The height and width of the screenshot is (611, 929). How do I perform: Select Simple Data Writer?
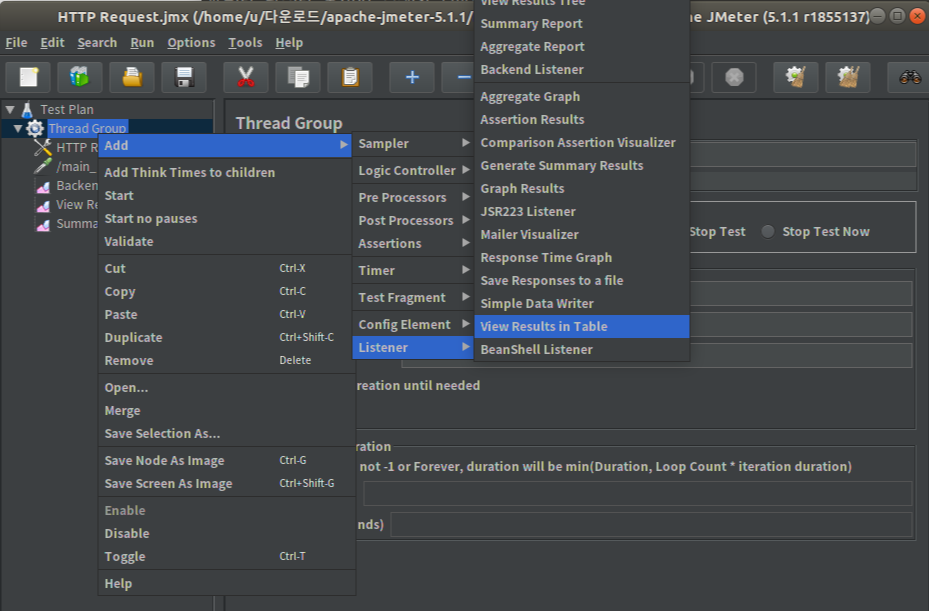(582, 303)
